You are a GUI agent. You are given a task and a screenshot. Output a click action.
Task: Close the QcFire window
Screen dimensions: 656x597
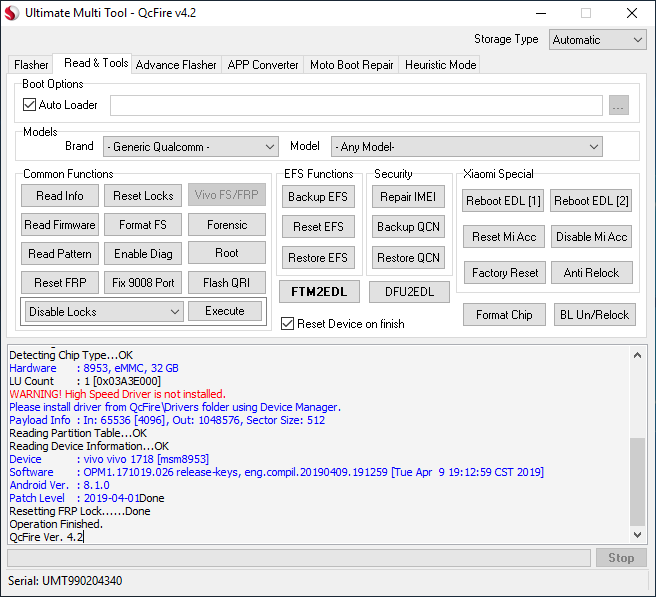coord(632,13)
